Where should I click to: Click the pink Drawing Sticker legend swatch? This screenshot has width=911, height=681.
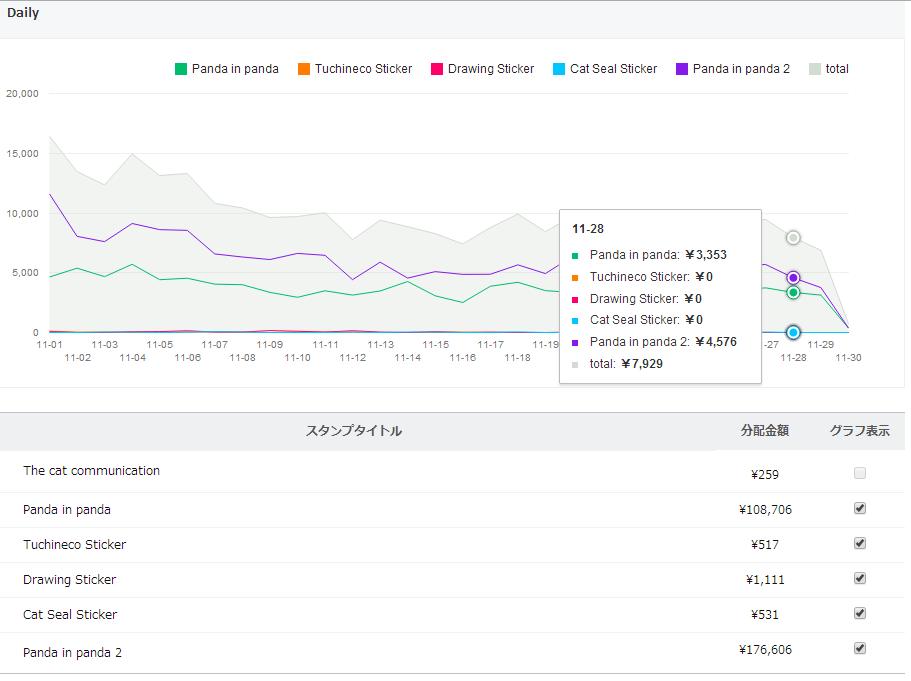pyautogui.click(x=437, y=69)
